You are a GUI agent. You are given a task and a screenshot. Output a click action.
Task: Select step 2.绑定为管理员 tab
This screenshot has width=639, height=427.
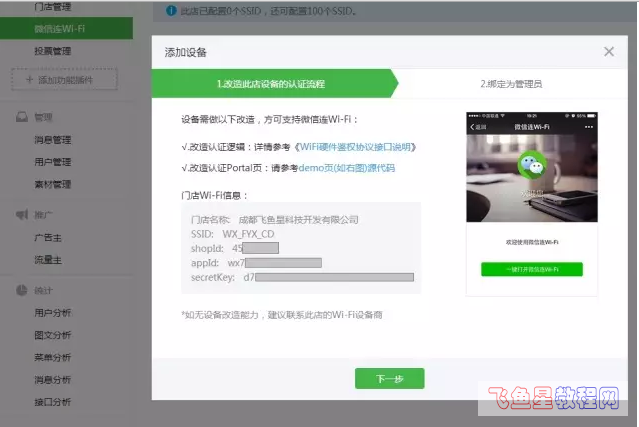(511, 84)
